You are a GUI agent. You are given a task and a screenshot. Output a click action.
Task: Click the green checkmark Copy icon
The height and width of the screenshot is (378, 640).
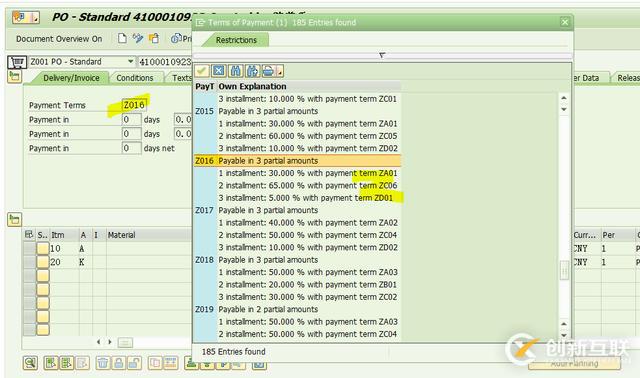pos(202,71)
